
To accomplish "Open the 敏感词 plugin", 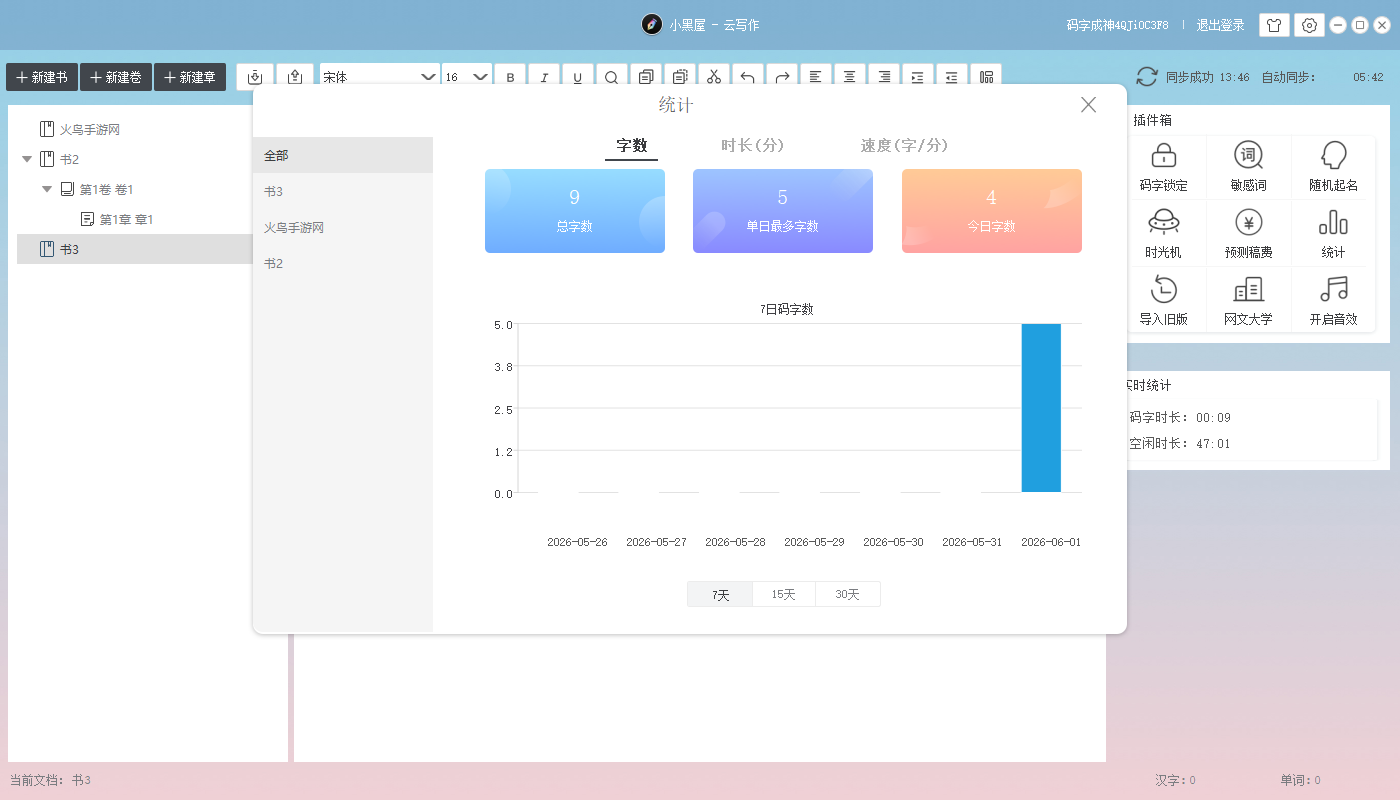I will pos(1249,167).
